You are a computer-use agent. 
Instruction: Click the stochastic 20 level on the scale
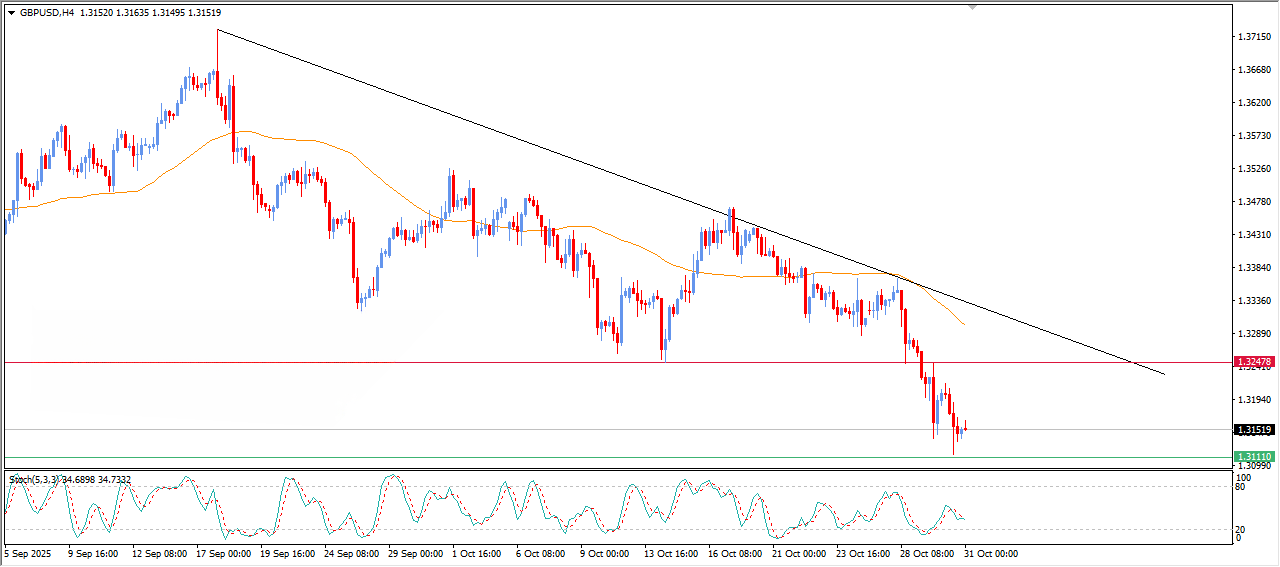pyautogui.click(x=1242, y=529)
